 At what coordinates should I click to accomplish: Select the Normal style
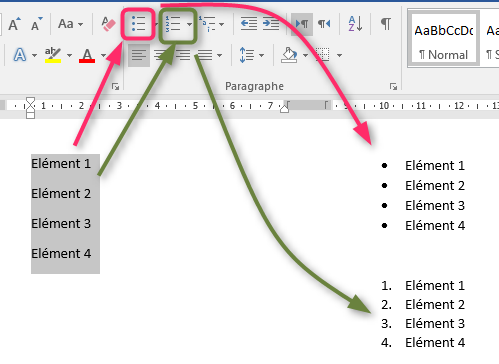coord(444,40)
